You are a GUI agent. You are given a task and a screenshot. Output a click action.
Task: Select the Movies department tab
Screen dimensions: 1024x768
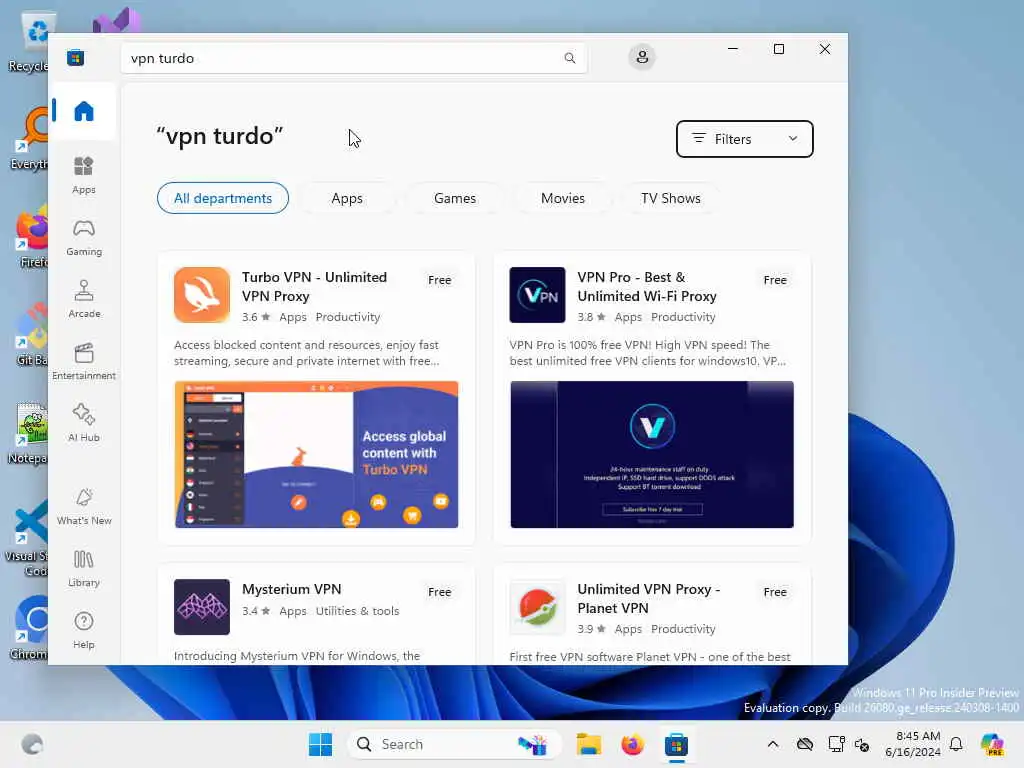(x=563, y=198)
